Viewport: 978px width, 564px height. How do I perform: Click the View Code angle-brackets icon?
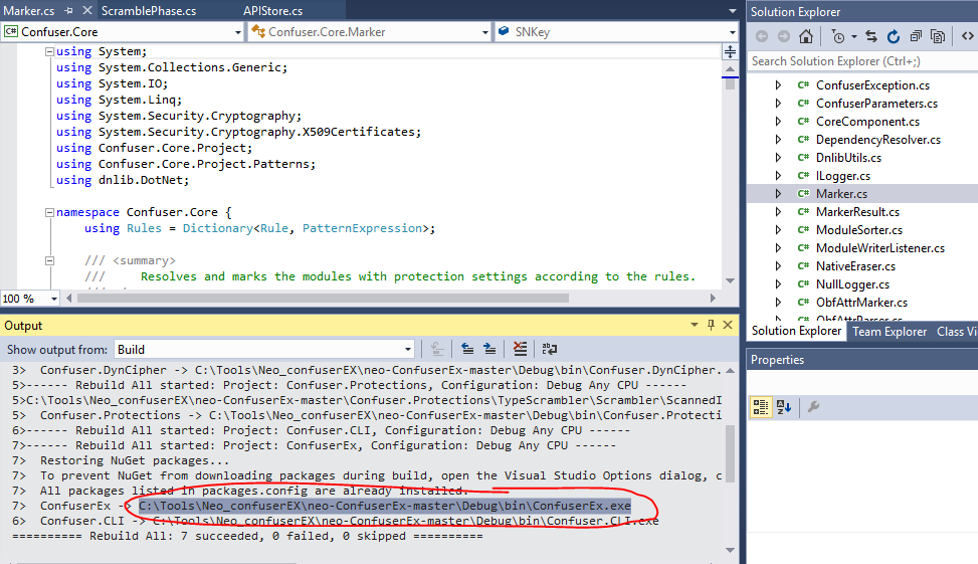coord(967,36)
